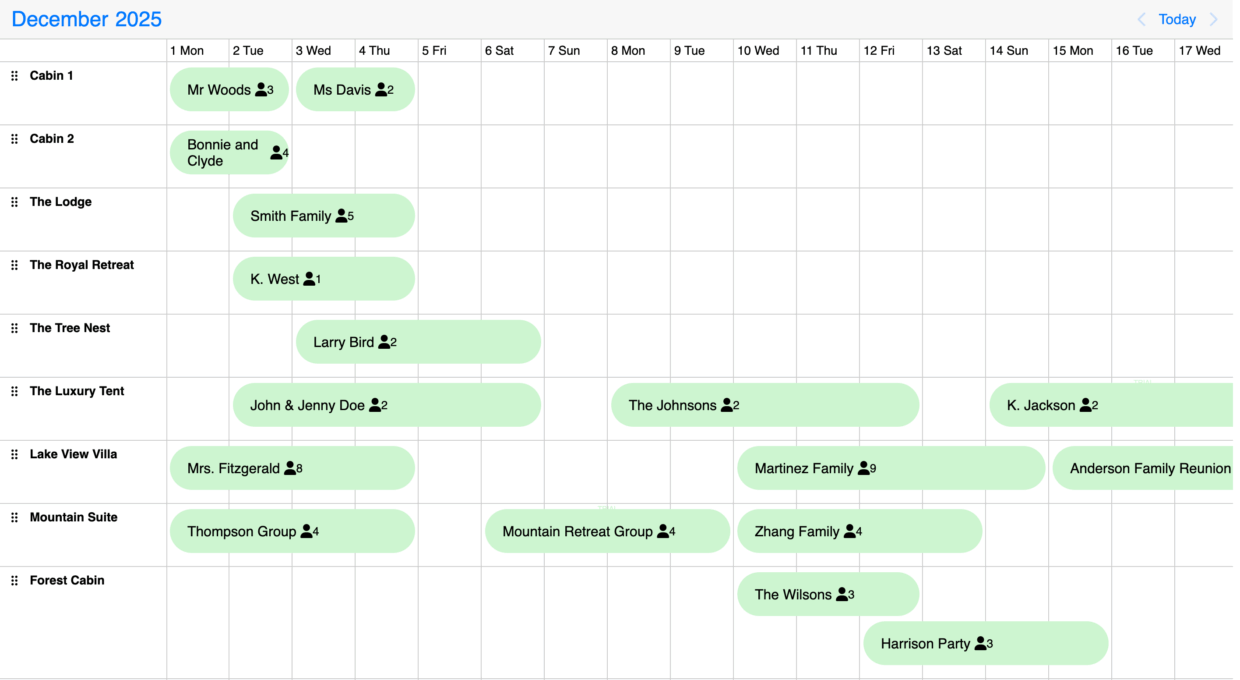Click the Forest Cabin drag handle
Screen dimensions: 1240x680
coord(14,580)
